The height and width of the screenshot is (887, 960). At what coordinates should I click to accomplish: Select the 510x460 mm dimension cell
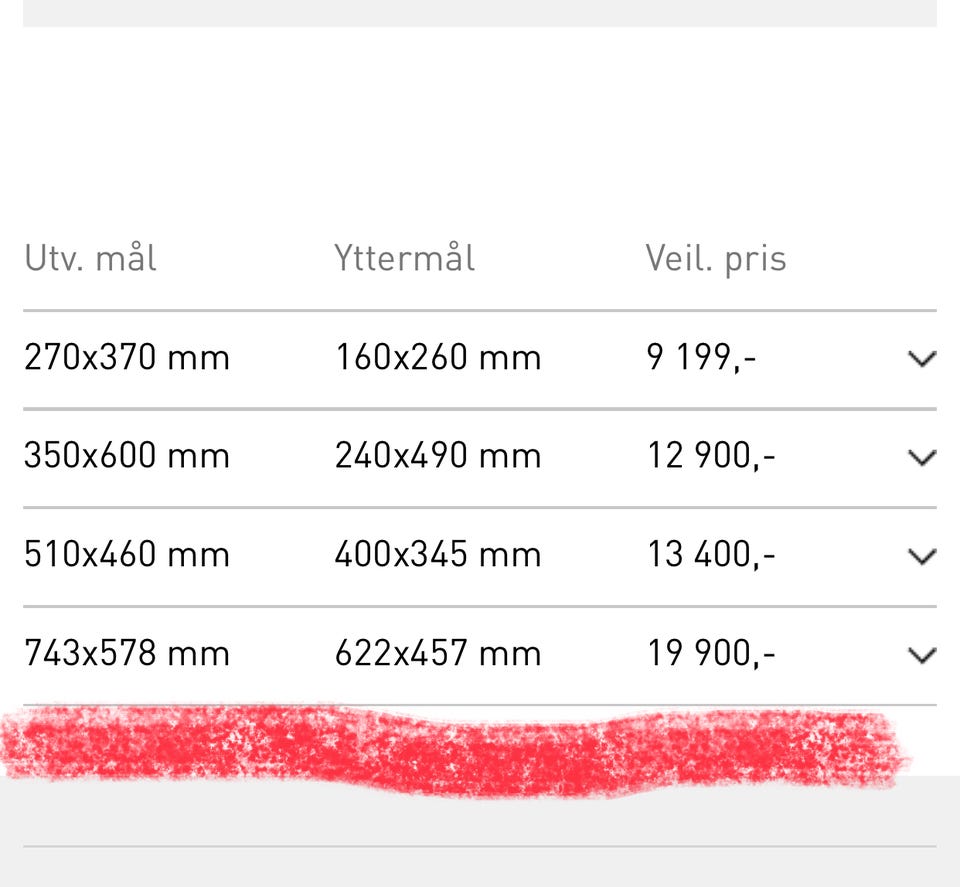click(127, 555)
